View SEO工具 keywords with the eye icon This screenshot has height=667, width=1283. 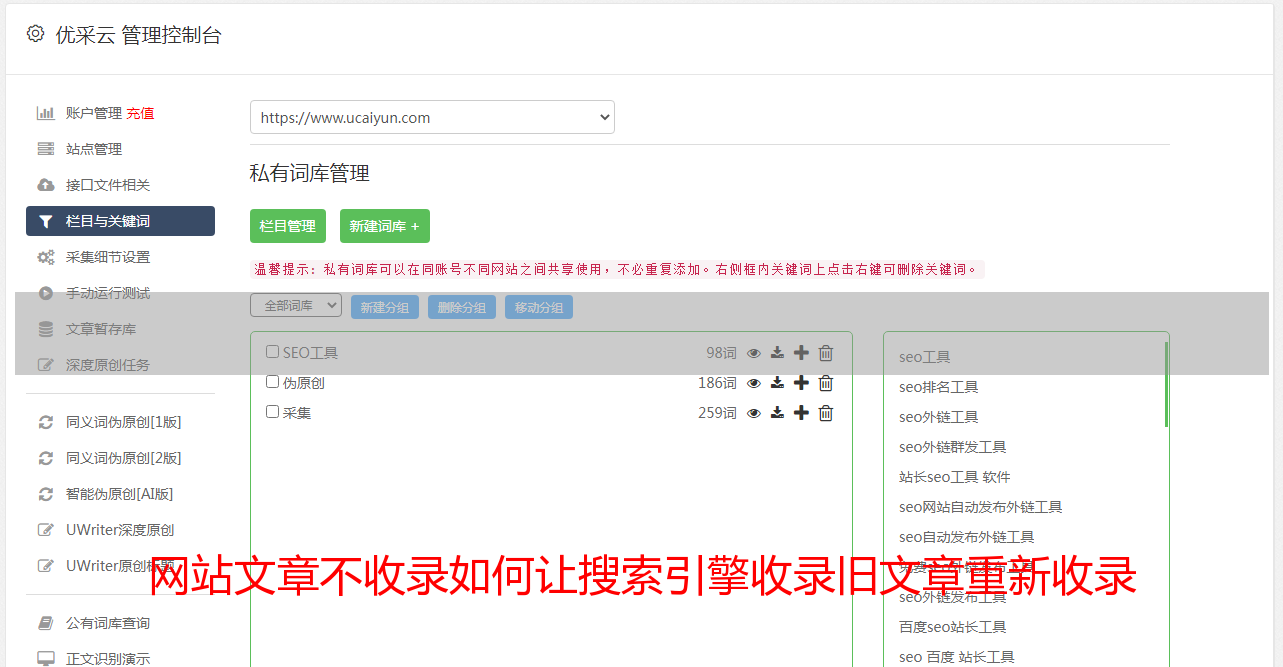coord(754,353)
